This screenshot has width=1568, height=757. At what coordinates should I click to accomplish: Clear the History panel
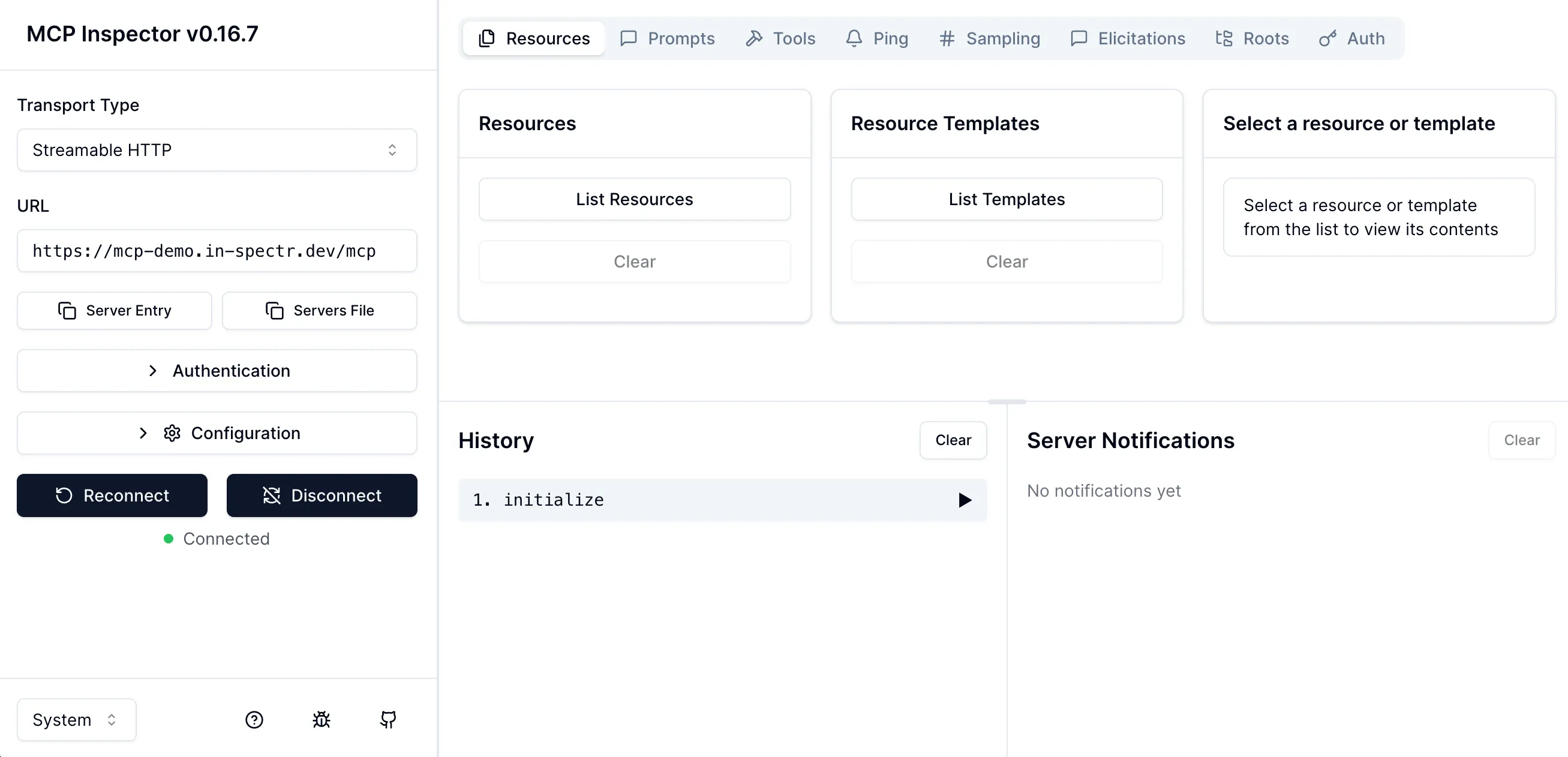[x=953, y=440]
